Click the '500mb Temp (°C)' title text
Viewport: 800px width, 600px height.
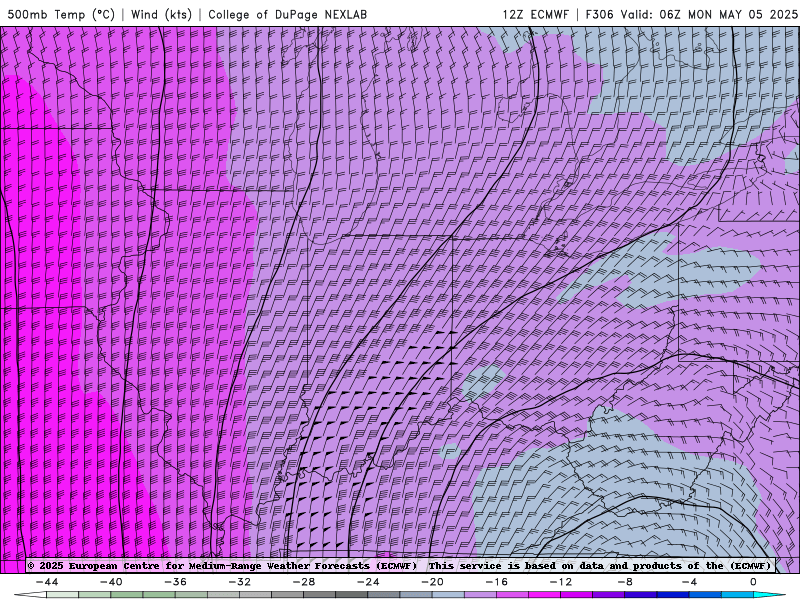61,14
